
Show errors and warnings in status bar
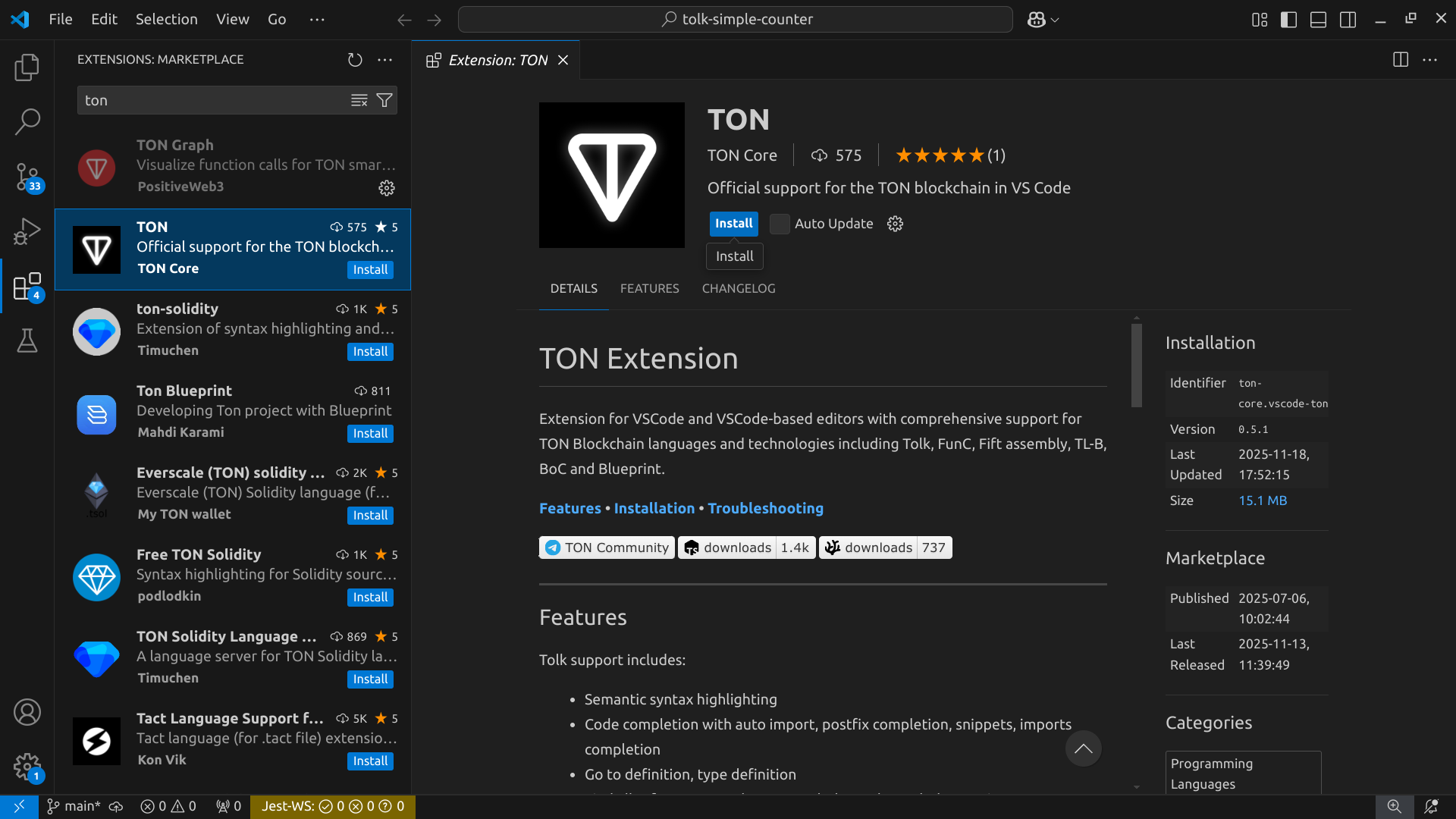coord(168,806)
